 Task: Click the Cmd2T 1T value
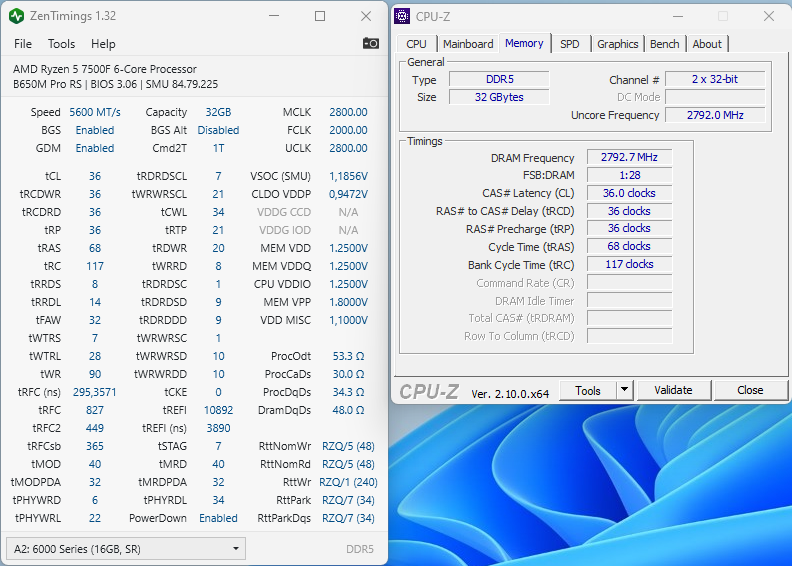[218, 148]
